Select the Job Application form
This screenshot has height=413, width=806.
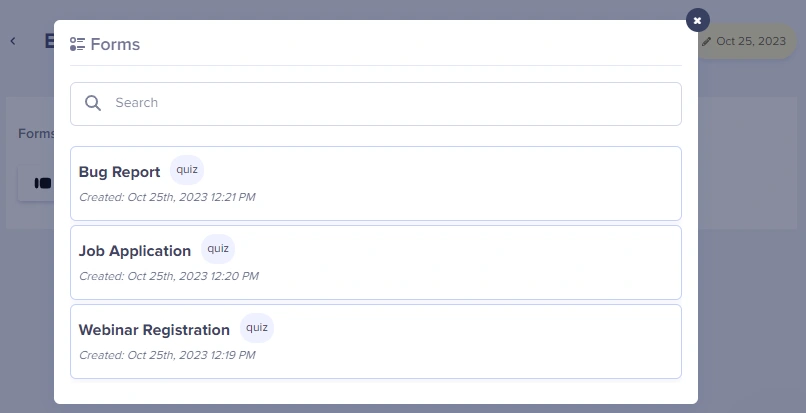(x=135, y=251)
